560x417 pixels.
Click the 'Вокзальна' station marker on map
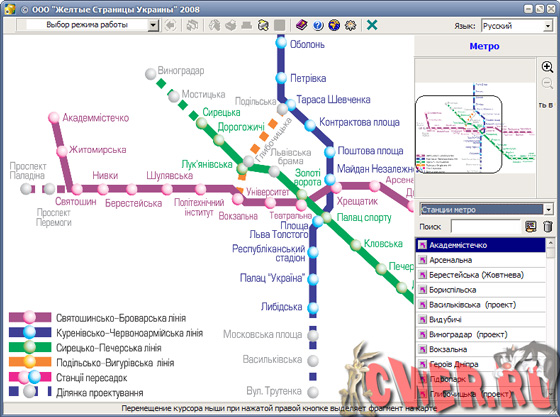click(238, 199)
